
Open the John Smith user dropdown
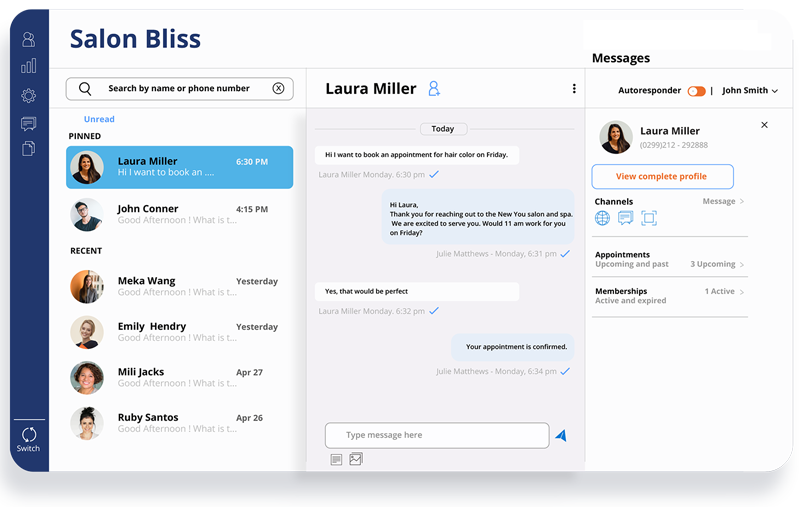[x=750, y=91]
